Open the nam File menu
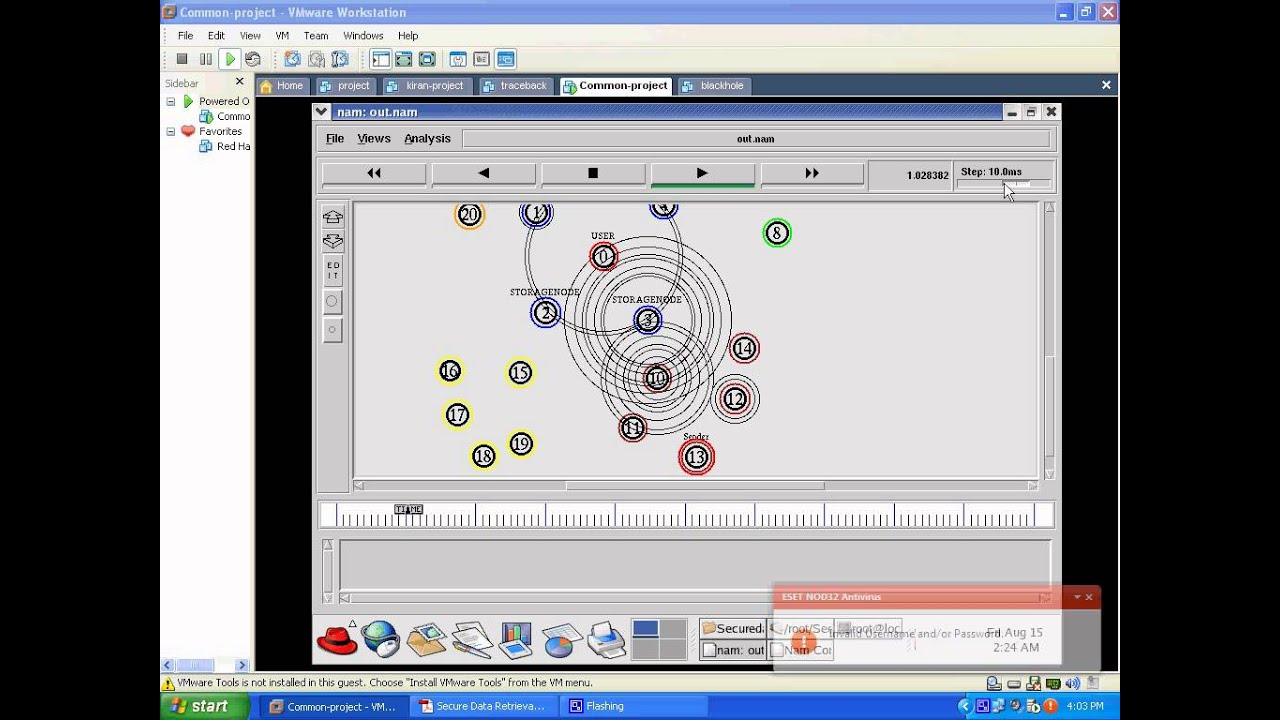Screen dimensions: 1280x720 click(x=335, y=138)
